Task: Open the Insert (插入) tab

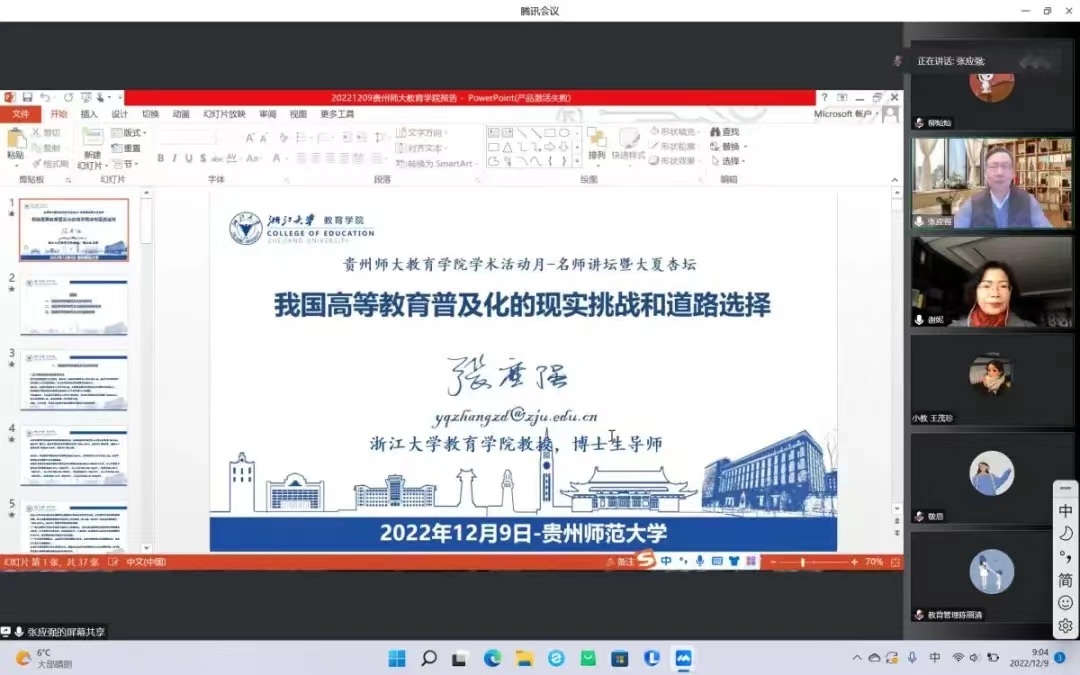Action: (x=89, y=114)
